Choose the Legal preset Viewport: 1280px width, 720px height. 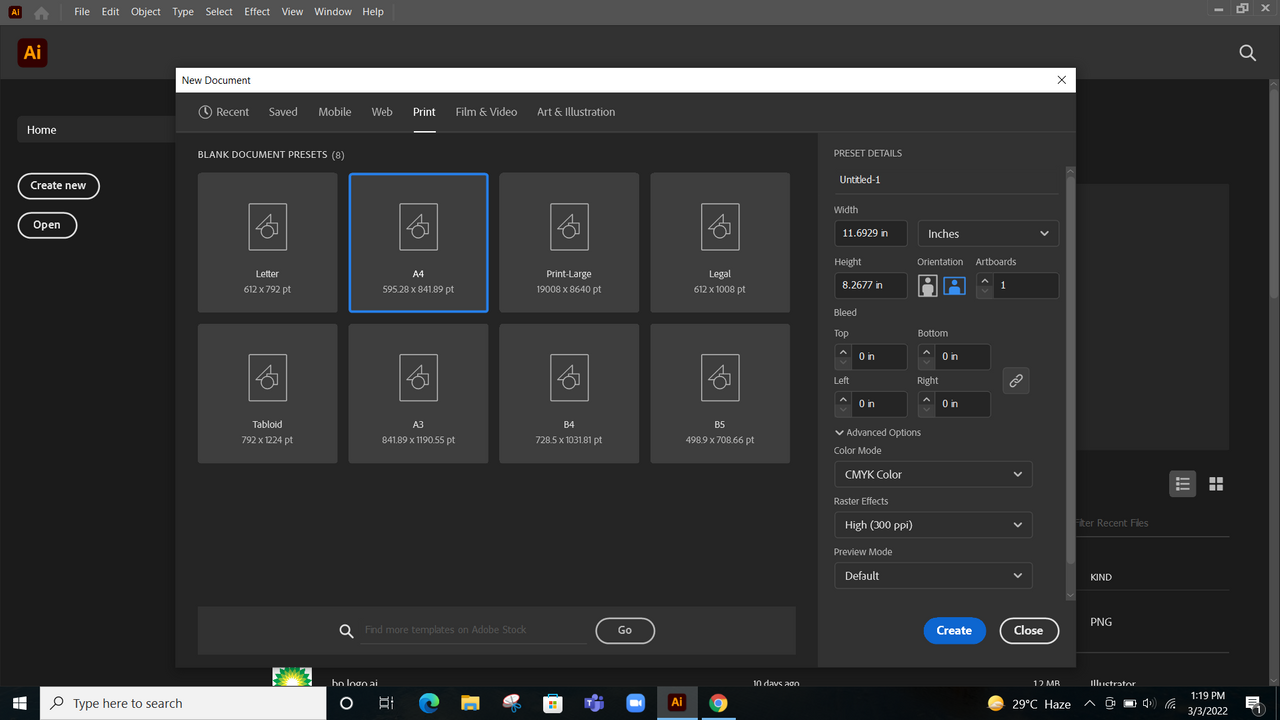coord(720,243)
